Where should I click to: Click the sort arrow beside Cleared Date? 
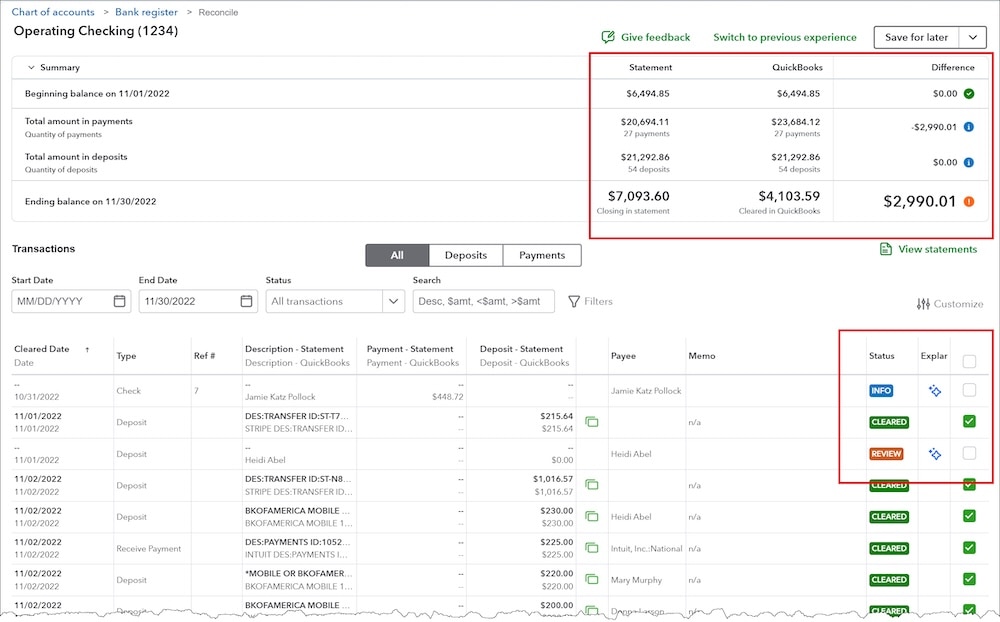pos(87,350)
